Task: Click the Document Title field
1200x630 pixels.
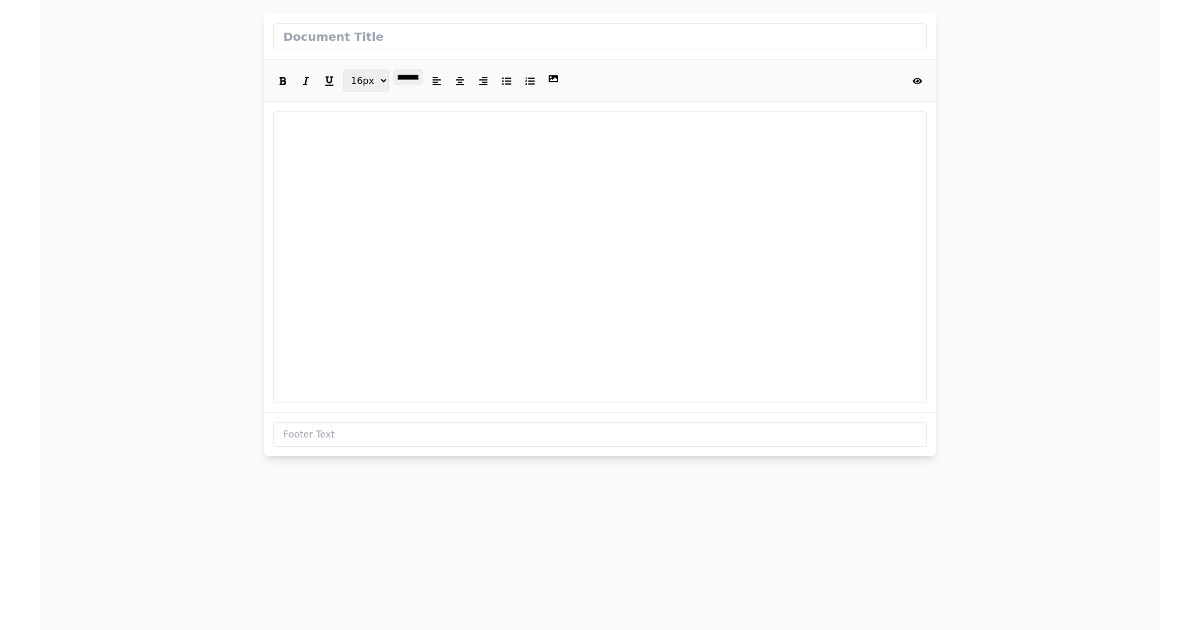Action: [600, 36]
